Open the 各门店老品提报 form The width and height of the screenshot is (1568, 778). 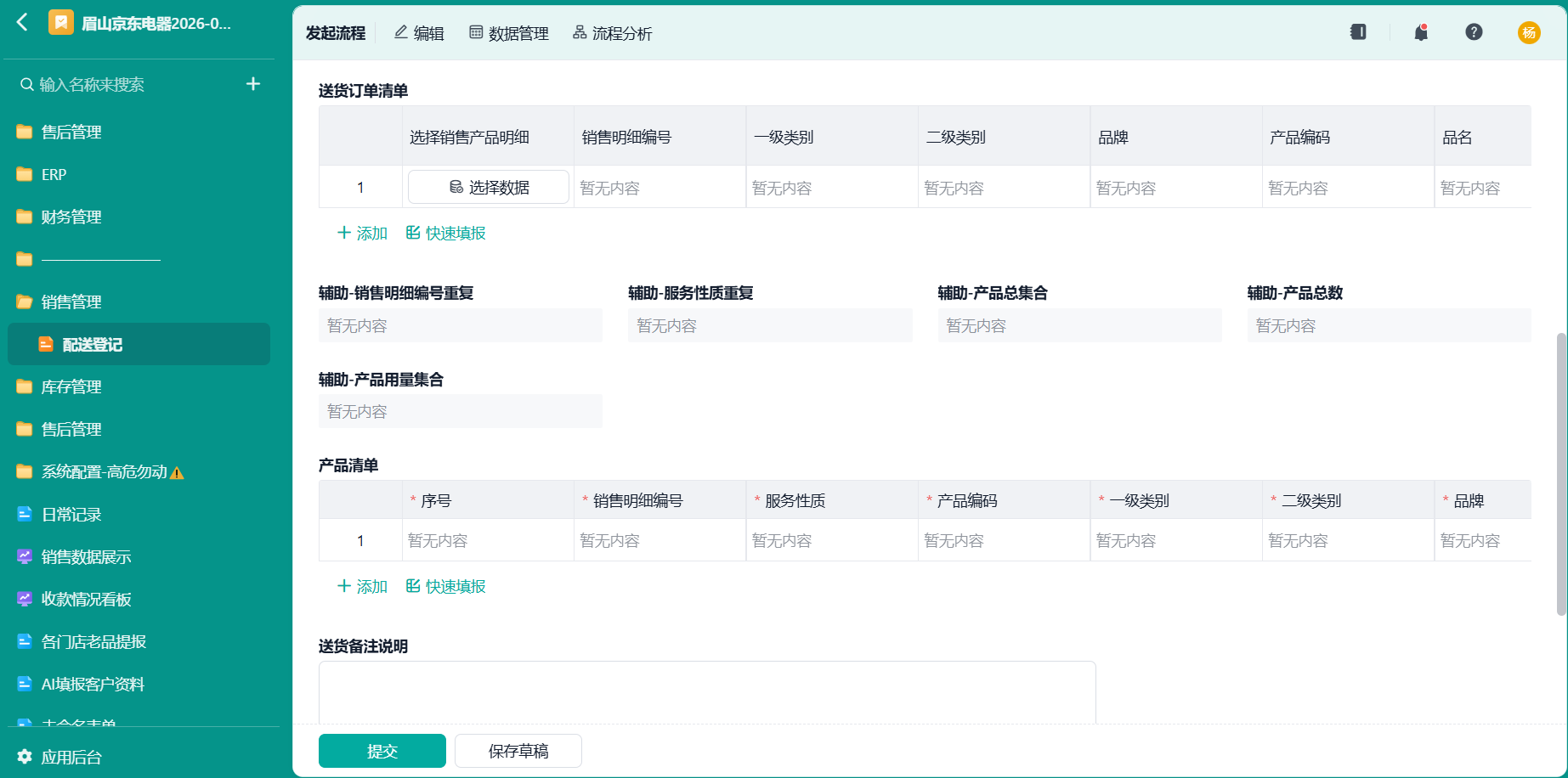(139, 641)
